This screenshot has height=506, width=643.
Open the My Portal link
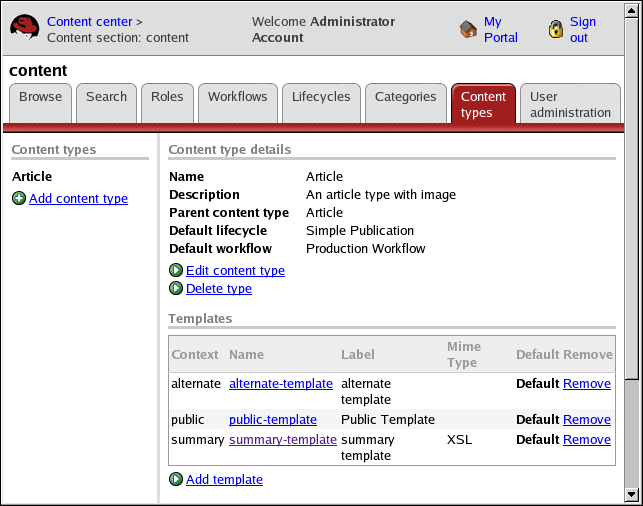(501, 29)
